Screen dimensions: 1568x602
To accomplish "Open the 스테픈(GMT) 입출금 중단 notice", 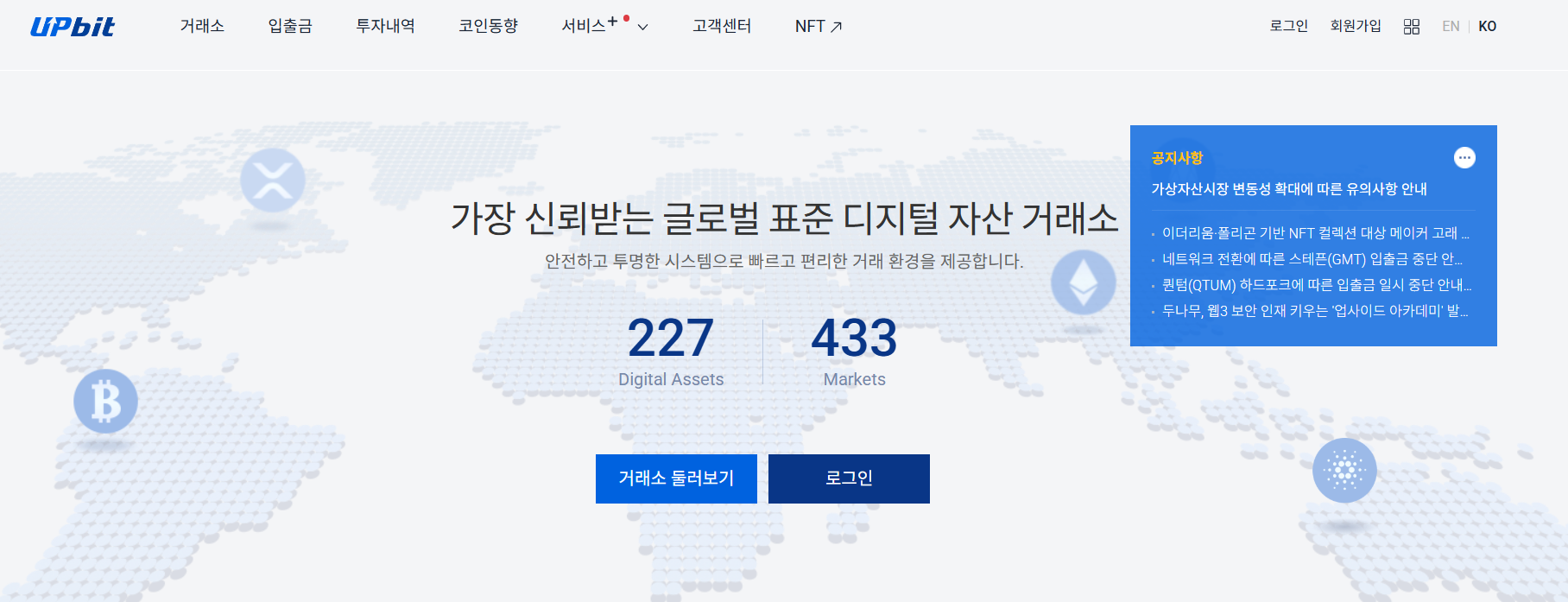I will point(1312,259).
